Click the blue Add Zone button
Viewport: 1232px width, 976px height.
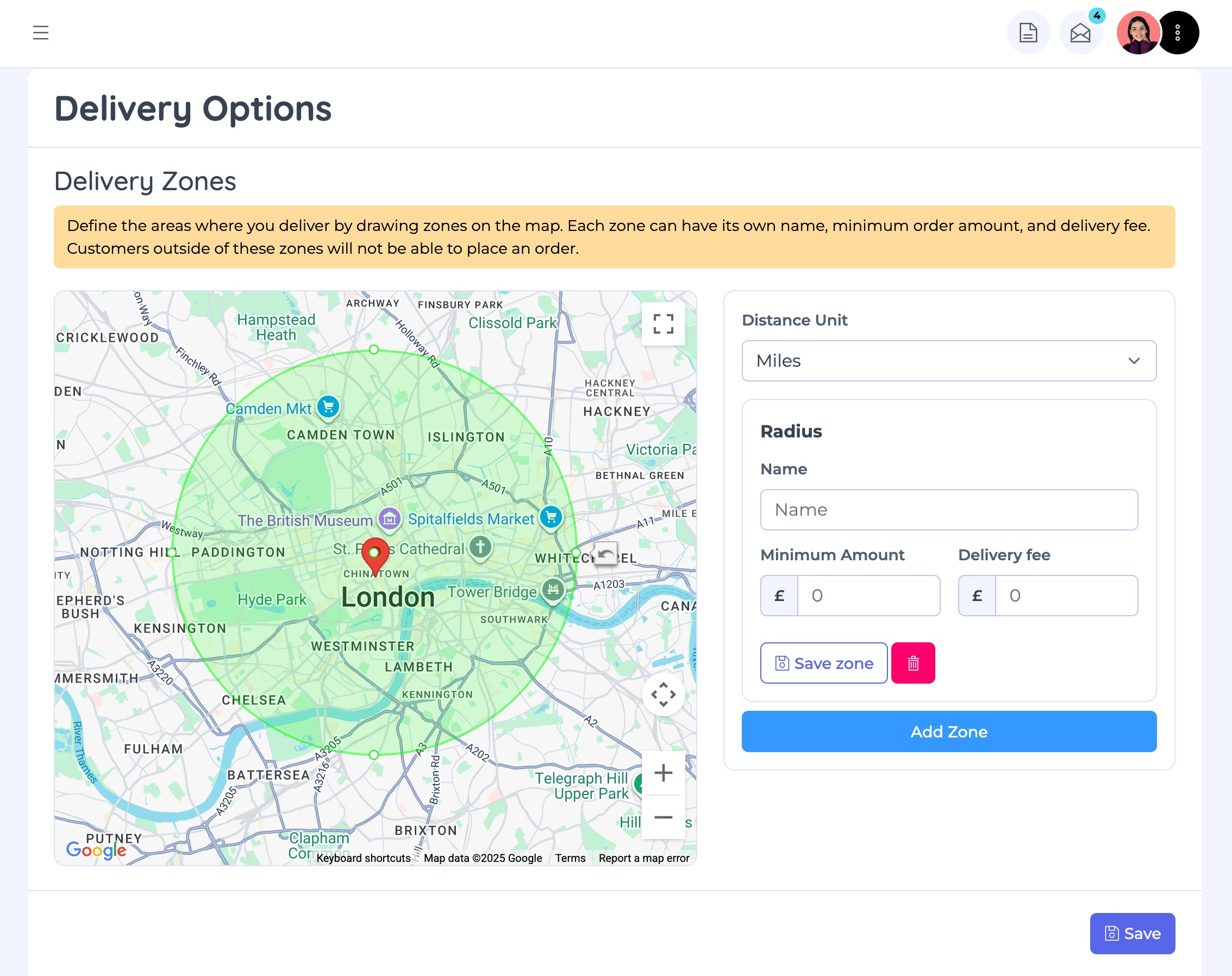click(948, 731)
